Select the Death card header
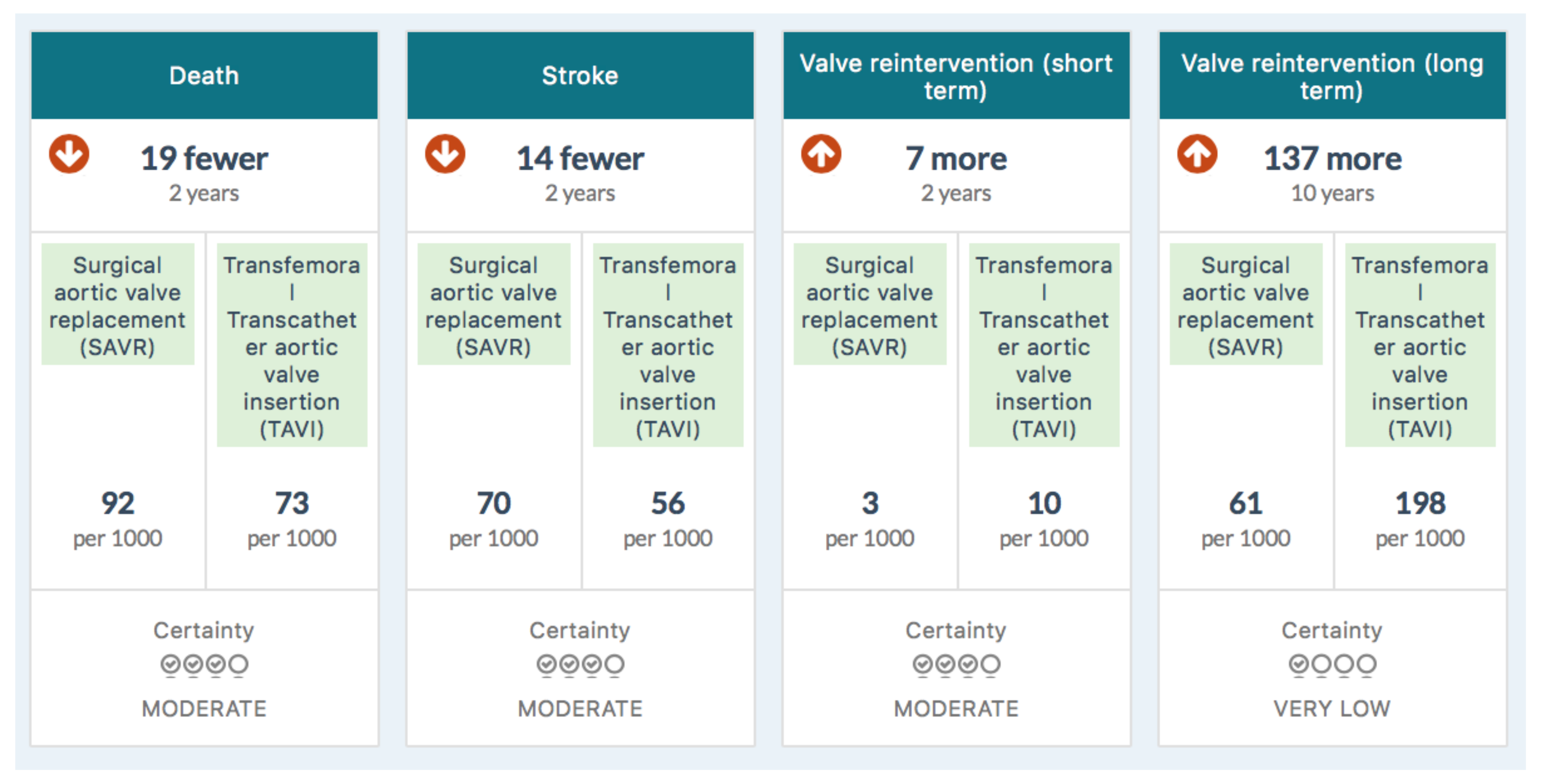The image size is (1541, 784). click(x=204, y=76)
